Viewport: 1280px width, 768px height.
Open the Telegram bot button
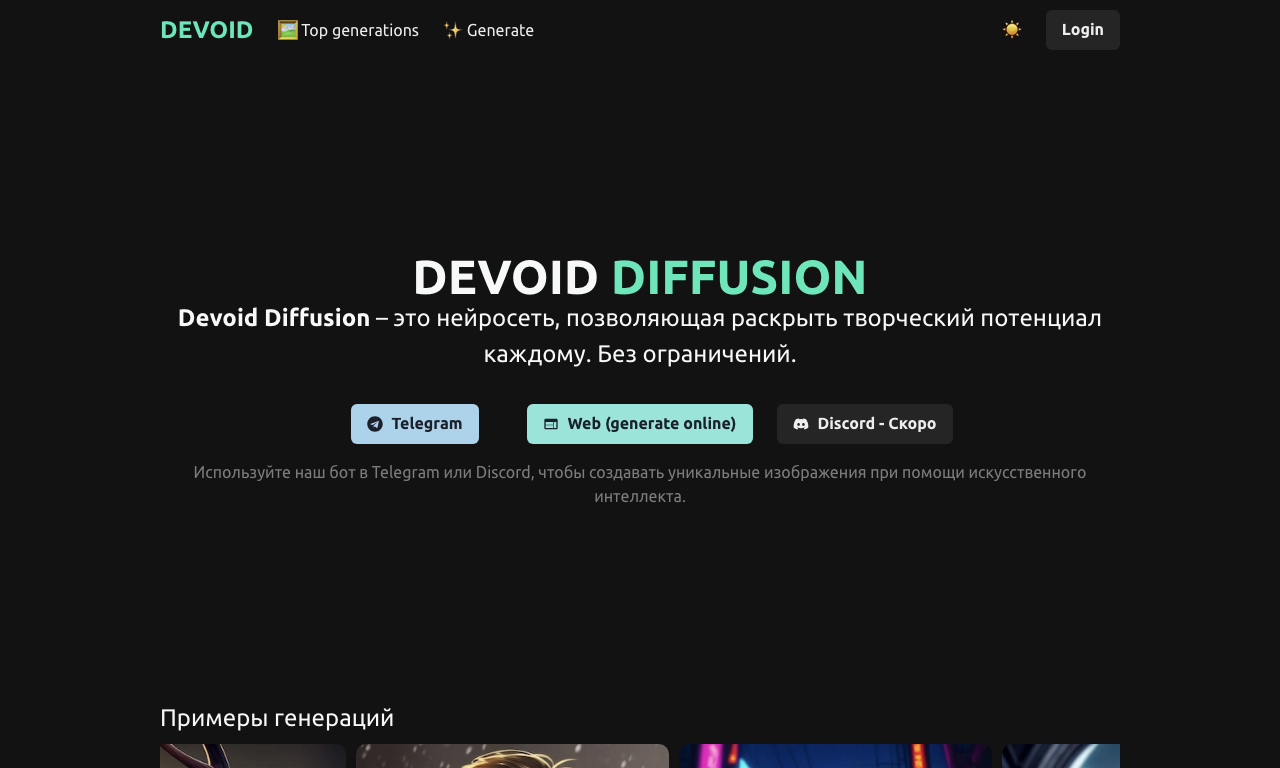click(415, 424)
